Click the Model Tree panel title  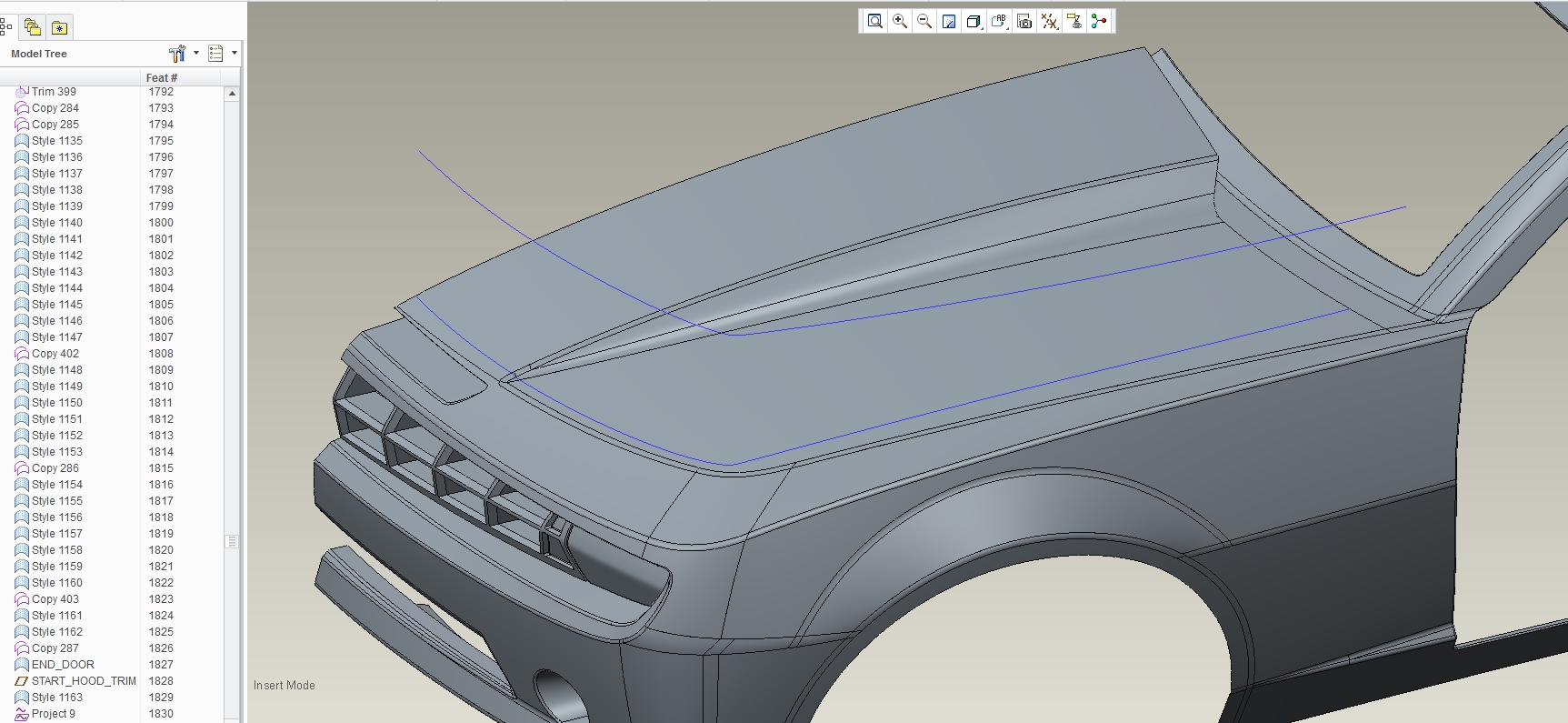(39, 54)
